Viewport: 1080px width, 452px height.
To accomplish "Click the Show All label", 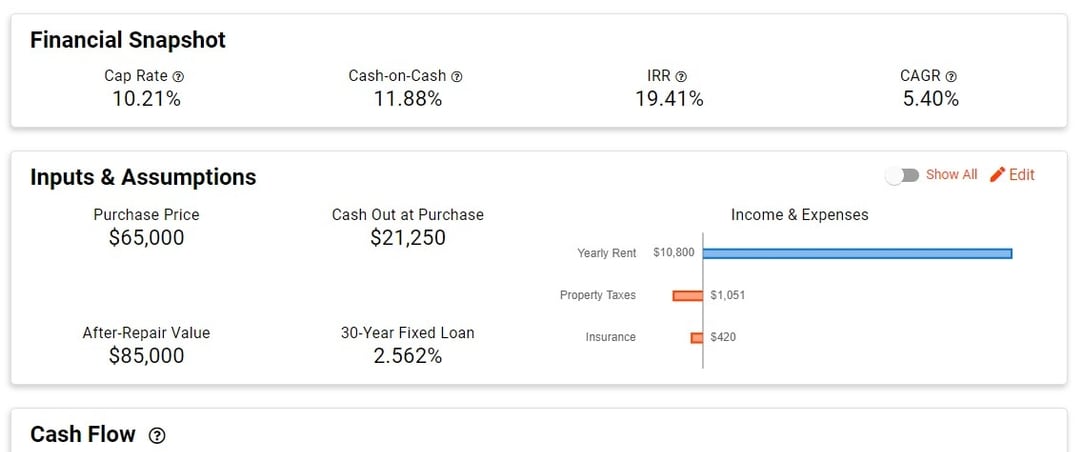I will pyautogui.click(x=951, y=175).
